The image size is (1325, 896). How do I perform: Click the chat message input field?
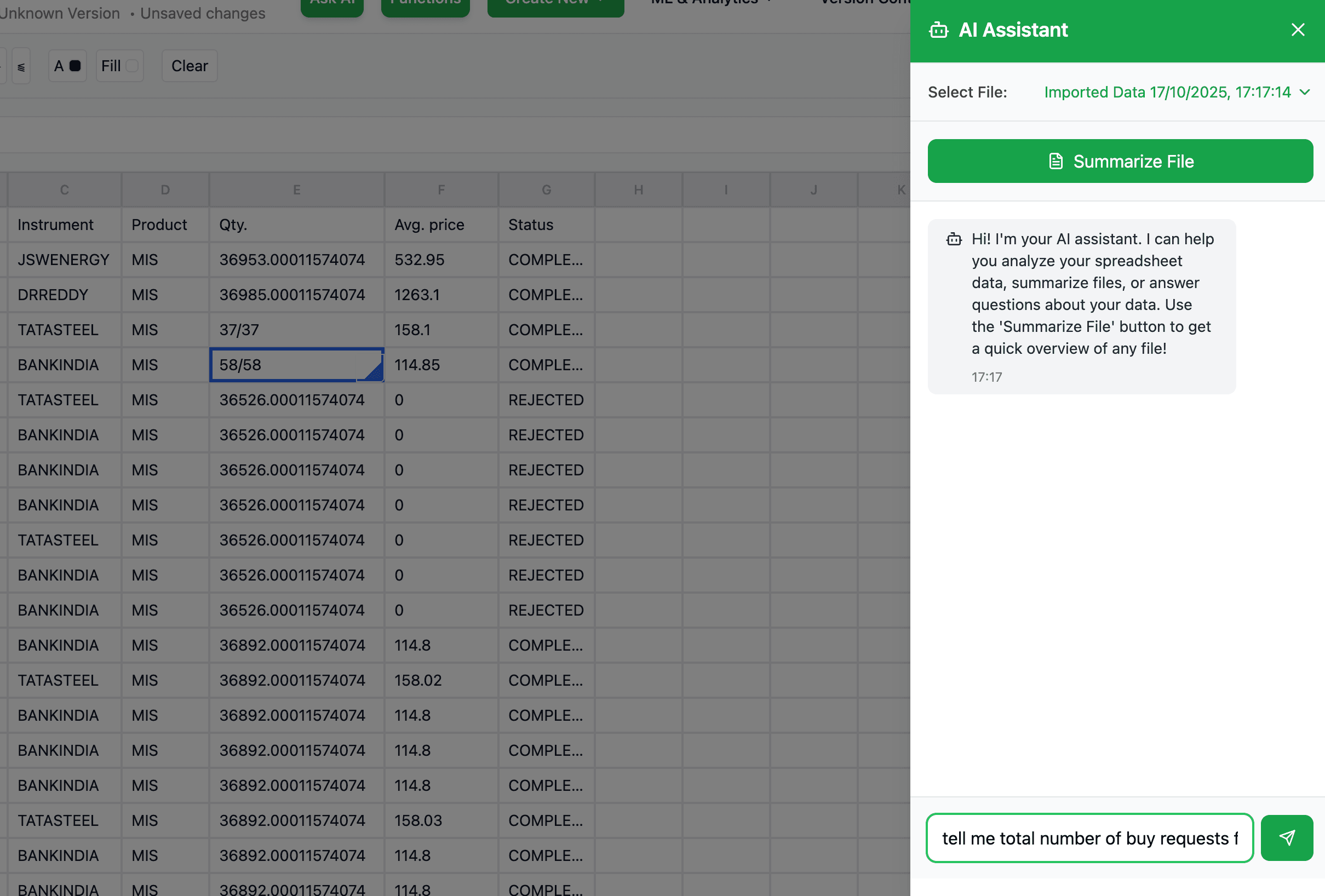pos(1089,838)
